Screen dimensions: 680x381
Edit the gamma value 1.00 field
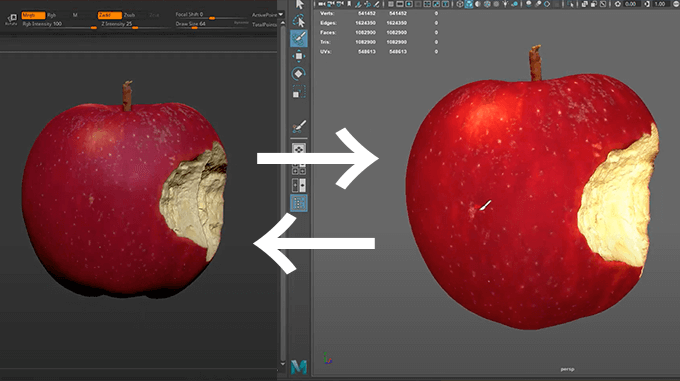tap(660, 4)
